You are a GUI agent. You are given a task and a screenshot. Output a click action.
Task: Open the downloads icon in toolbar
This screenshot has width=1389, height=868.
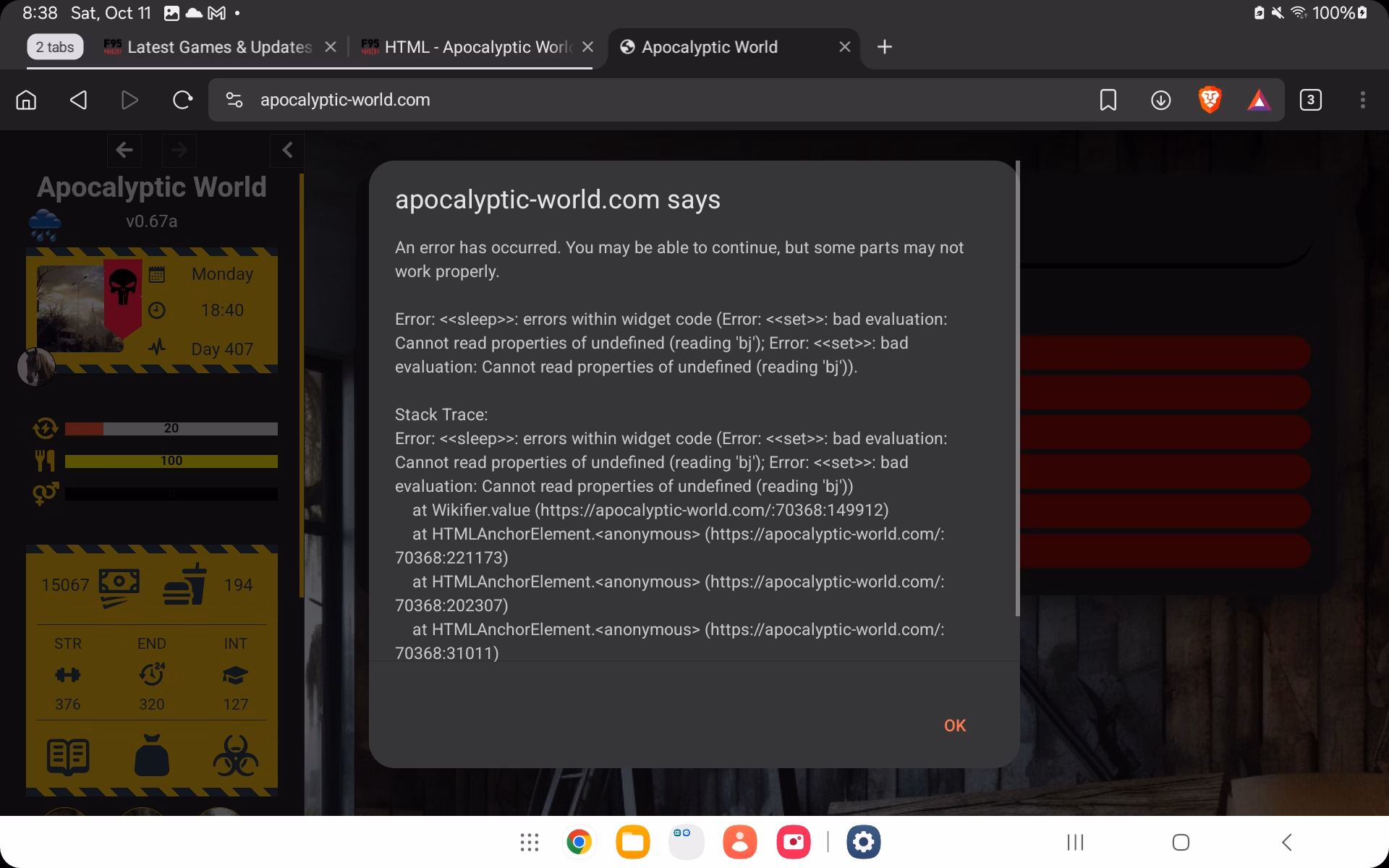1160,100
